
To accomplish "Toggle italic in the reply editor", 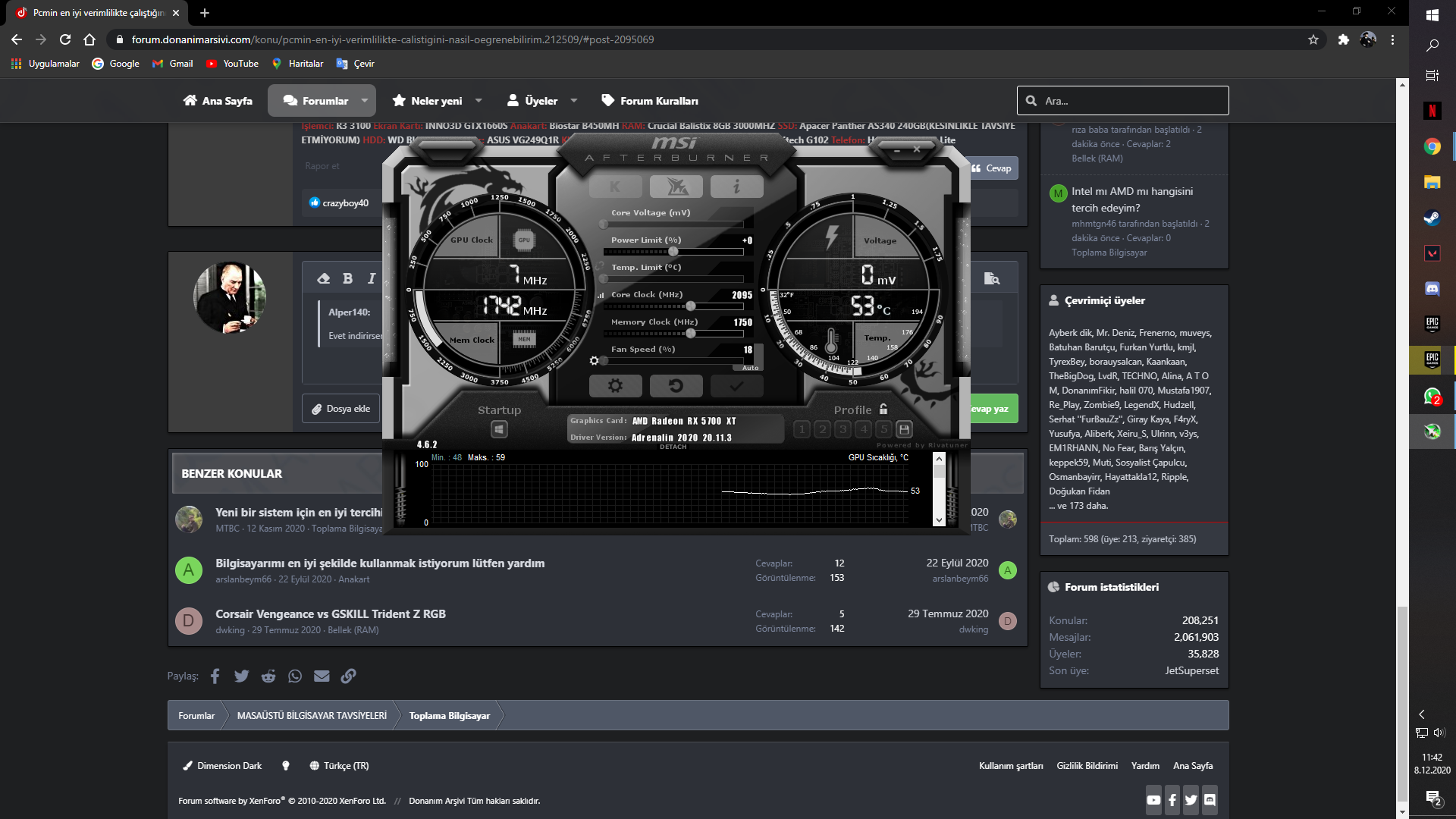I will click(372, 278).
